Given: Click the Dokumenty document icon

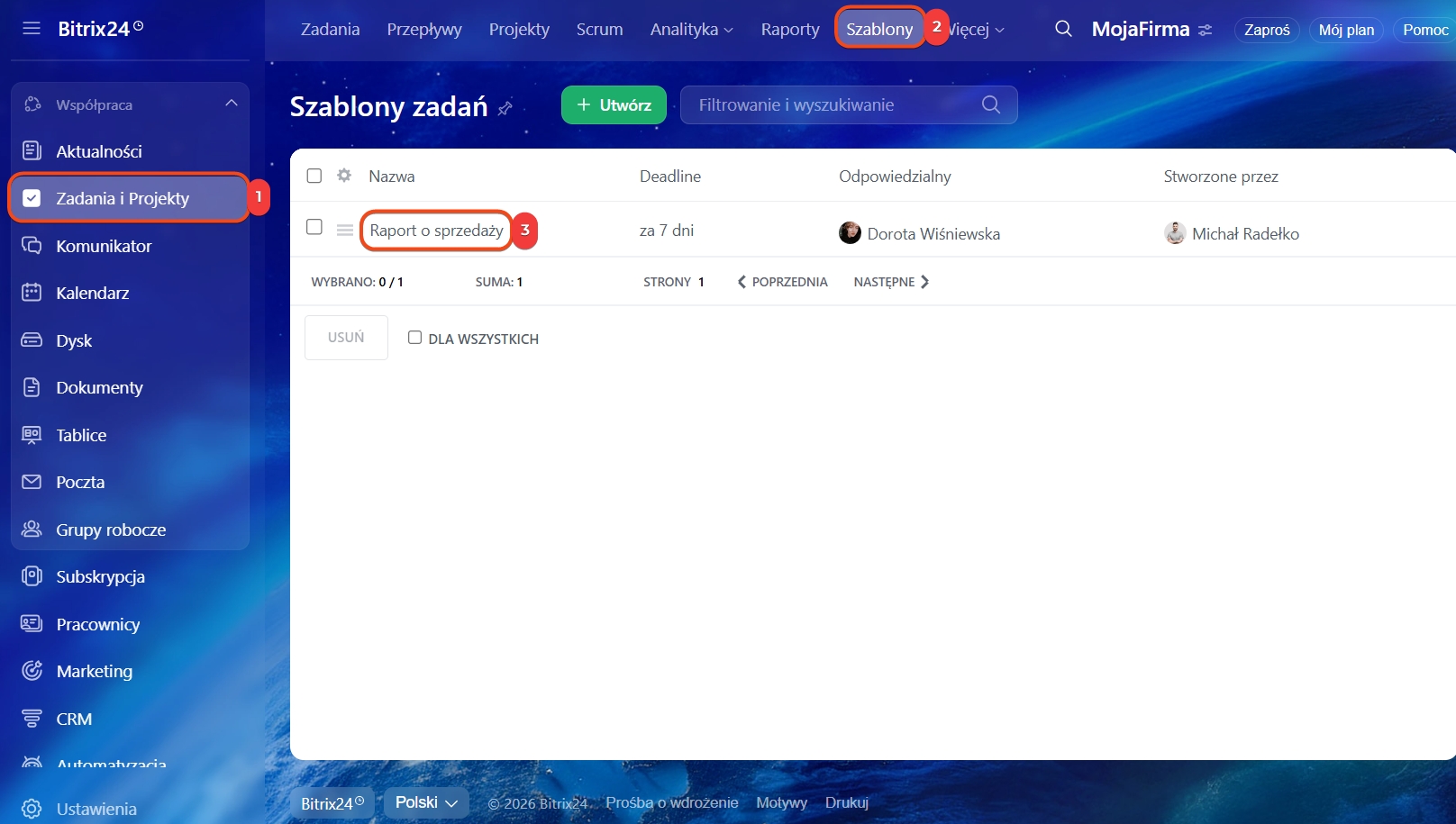Looking at the screenshot, I should (32, 387).
